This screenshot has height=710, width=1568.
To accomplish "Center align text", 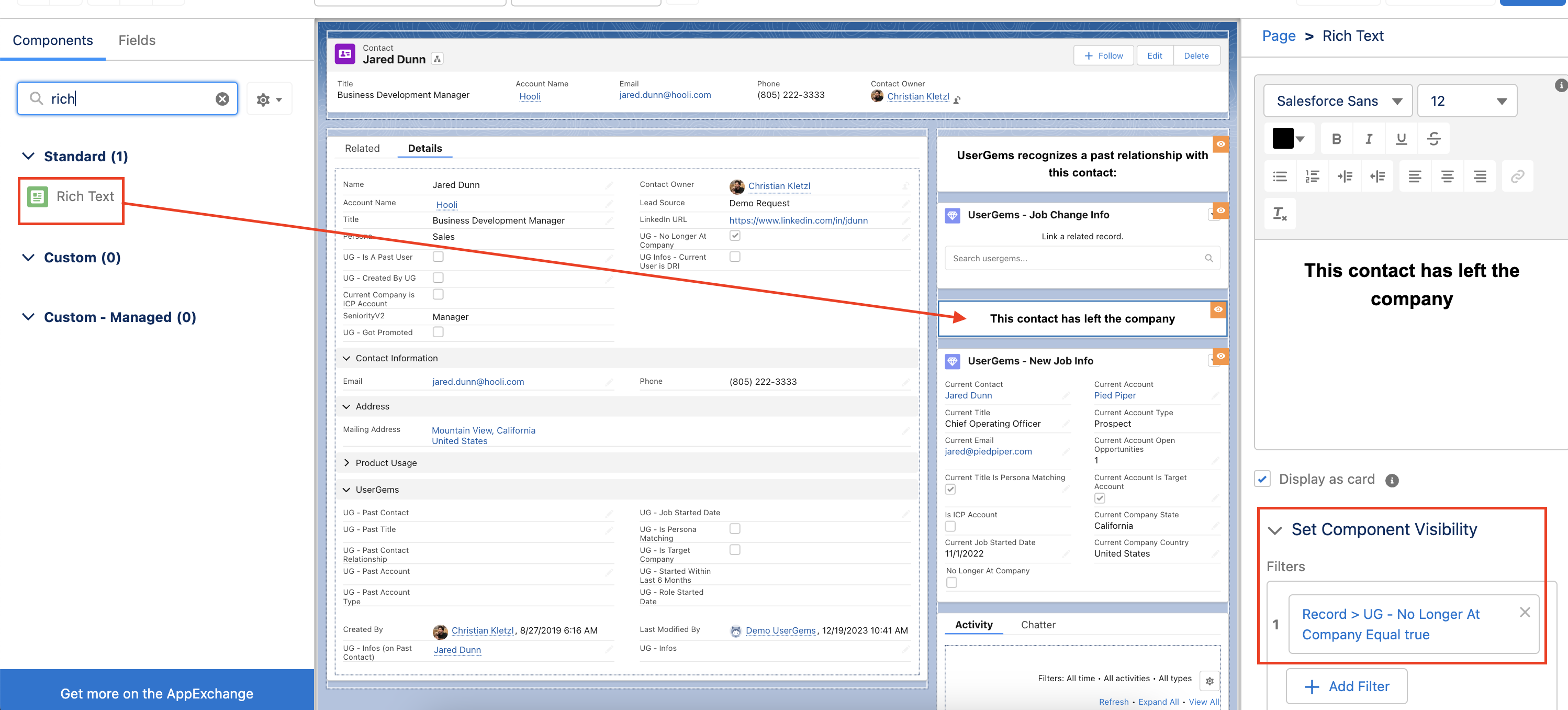I will [1448, 176].
